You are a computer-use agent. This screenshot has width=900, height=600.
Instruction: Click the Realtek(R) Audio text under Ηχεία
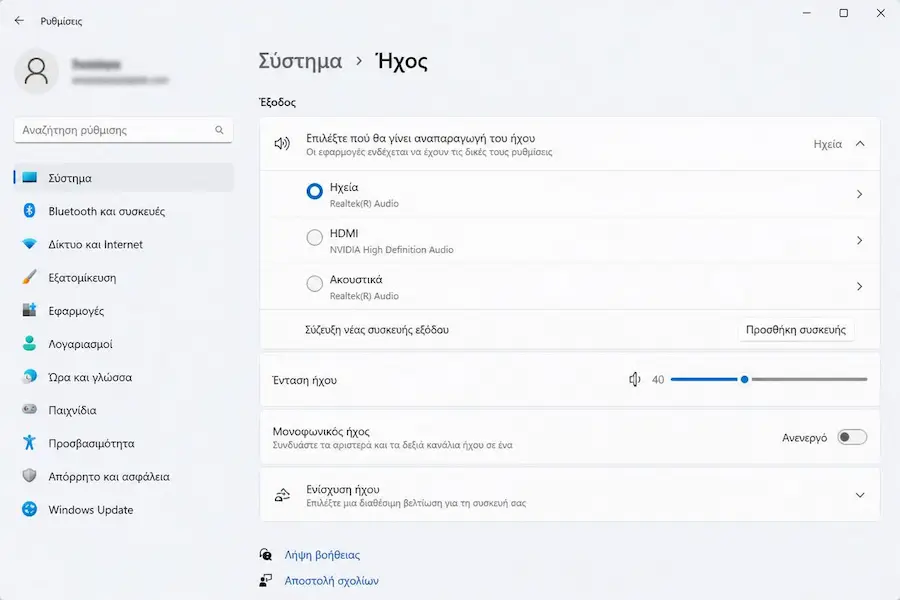point(364,203)
